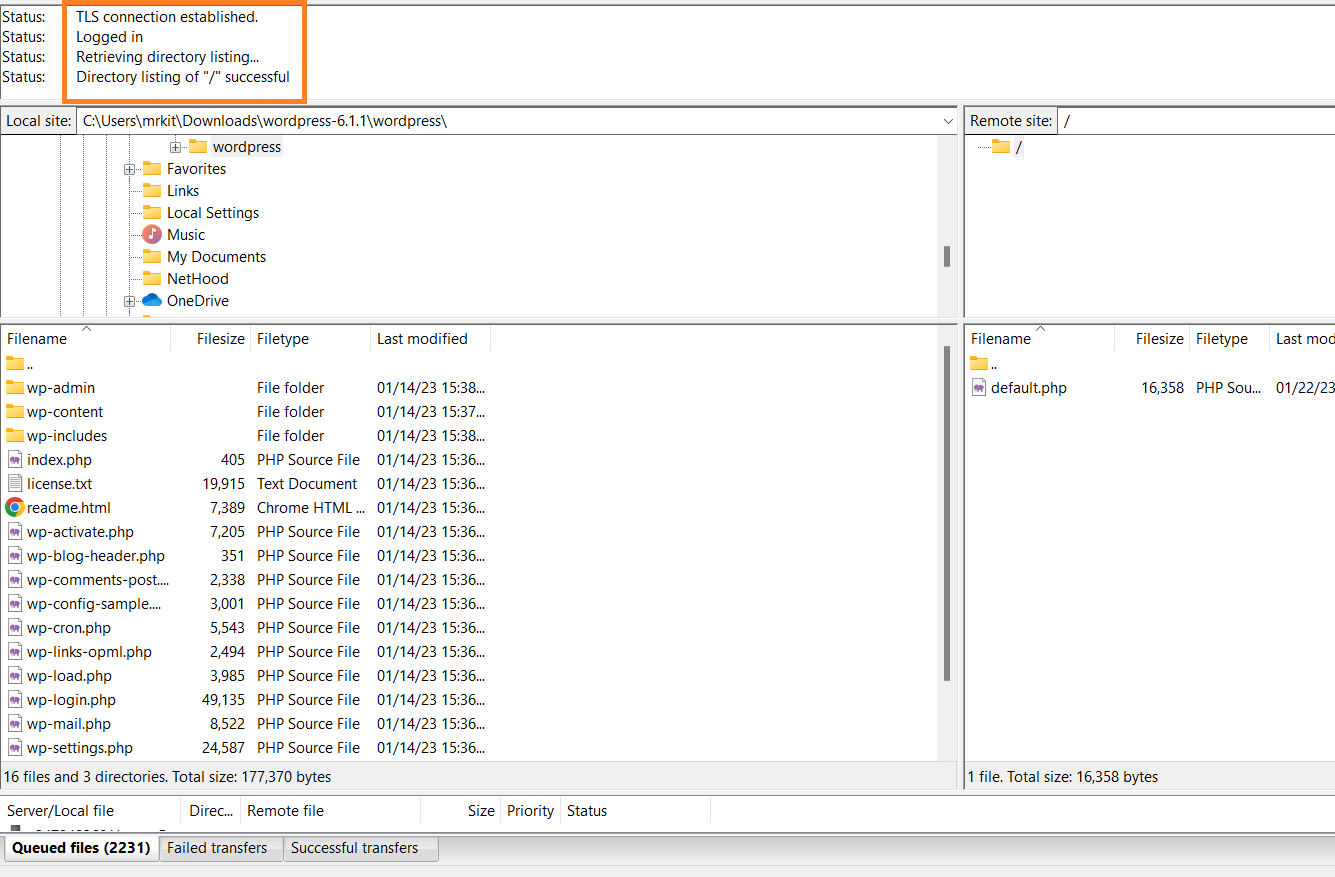Viewport: 1335px width, 877px height.
Task: Select the index.php file icon
Action: point(15,460)
